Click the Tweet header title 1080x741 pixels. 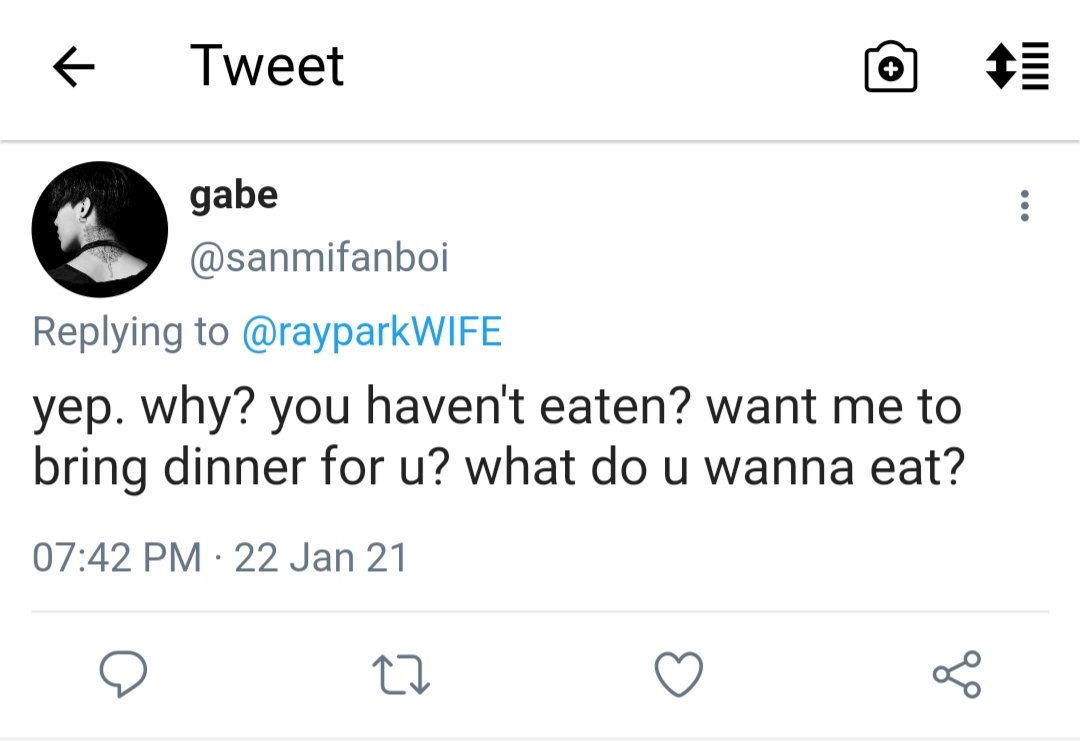pyautogui.click(x=266, y=67)
